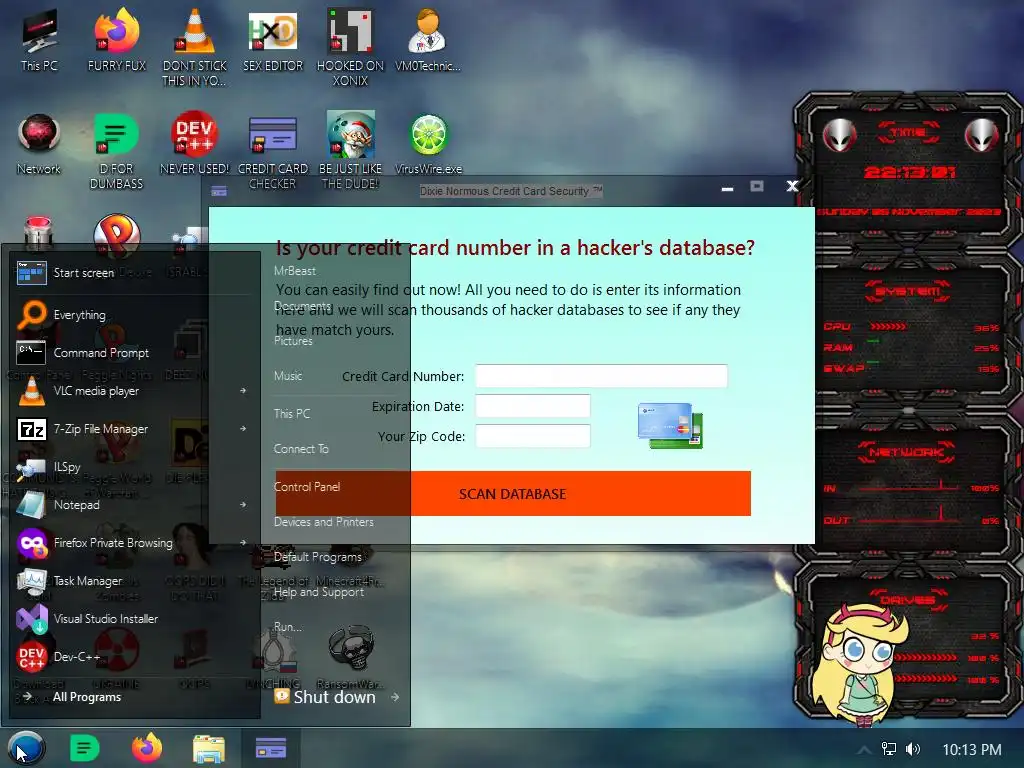1024x768 pixels.
Task: Open Documents from start menu right pane
Action: pyautogui.click(x=303, y=306)
